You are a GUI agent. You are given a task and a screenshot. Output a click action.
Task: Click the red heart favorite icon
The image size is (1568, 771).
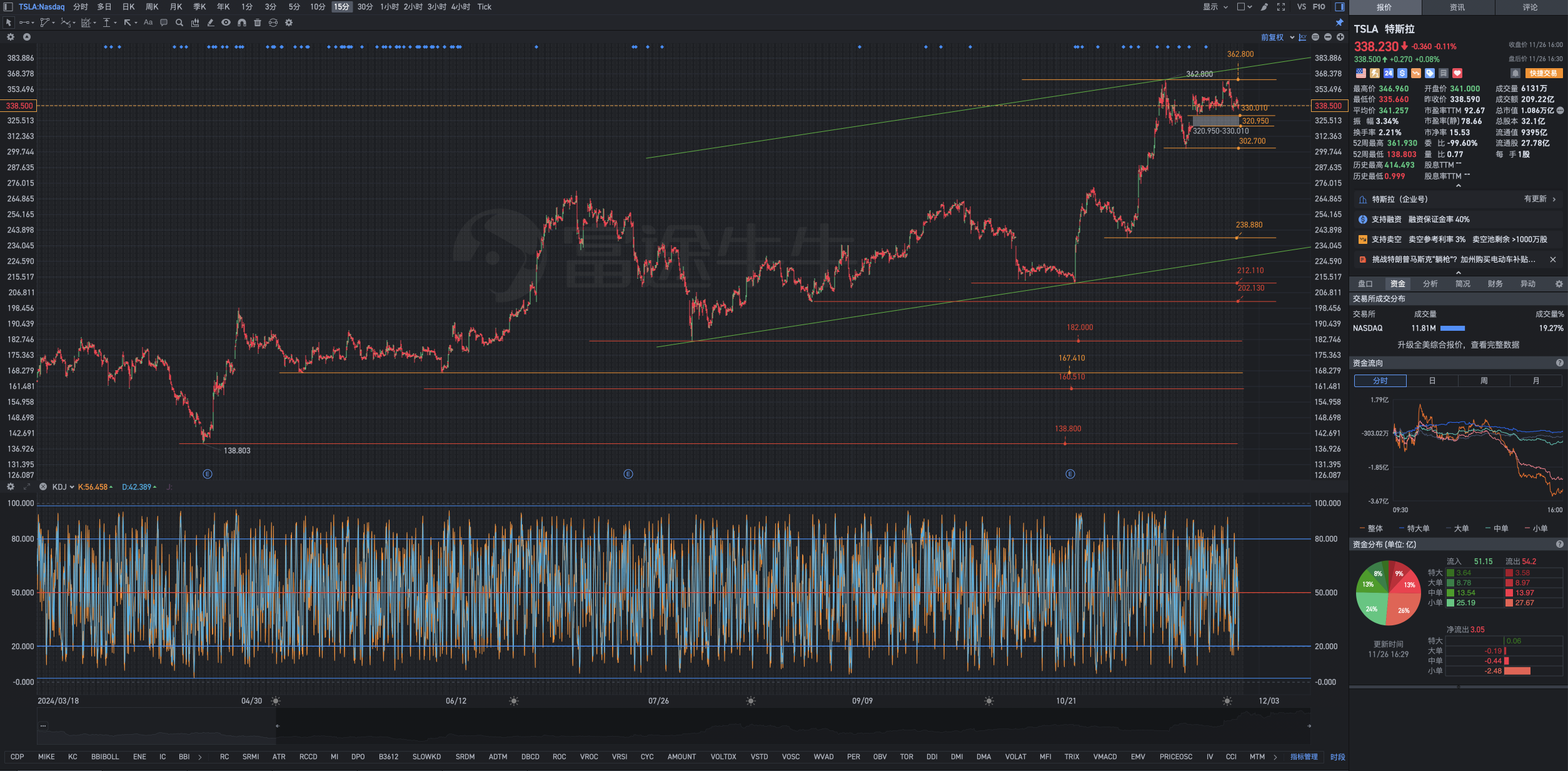tap(1457, 73)
